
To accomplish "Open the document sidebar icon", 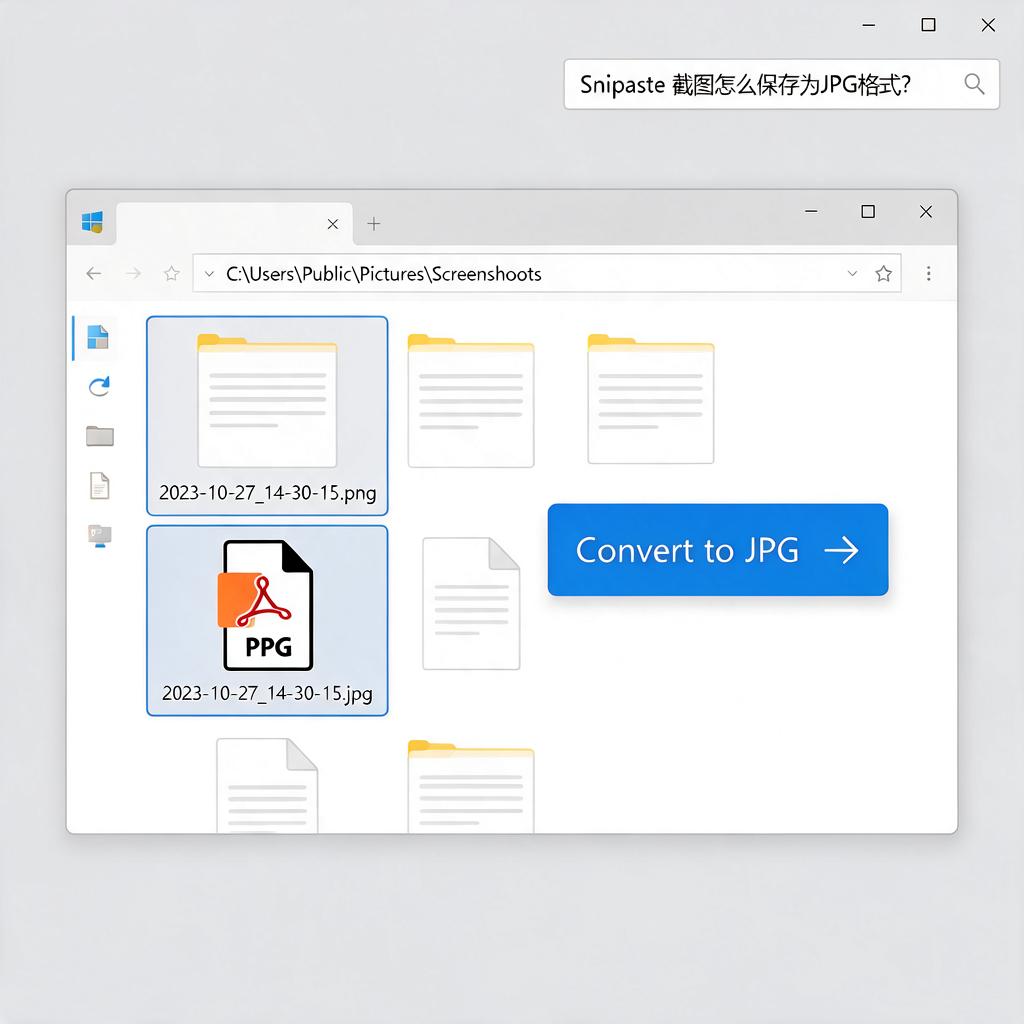I will pos(99,485).
